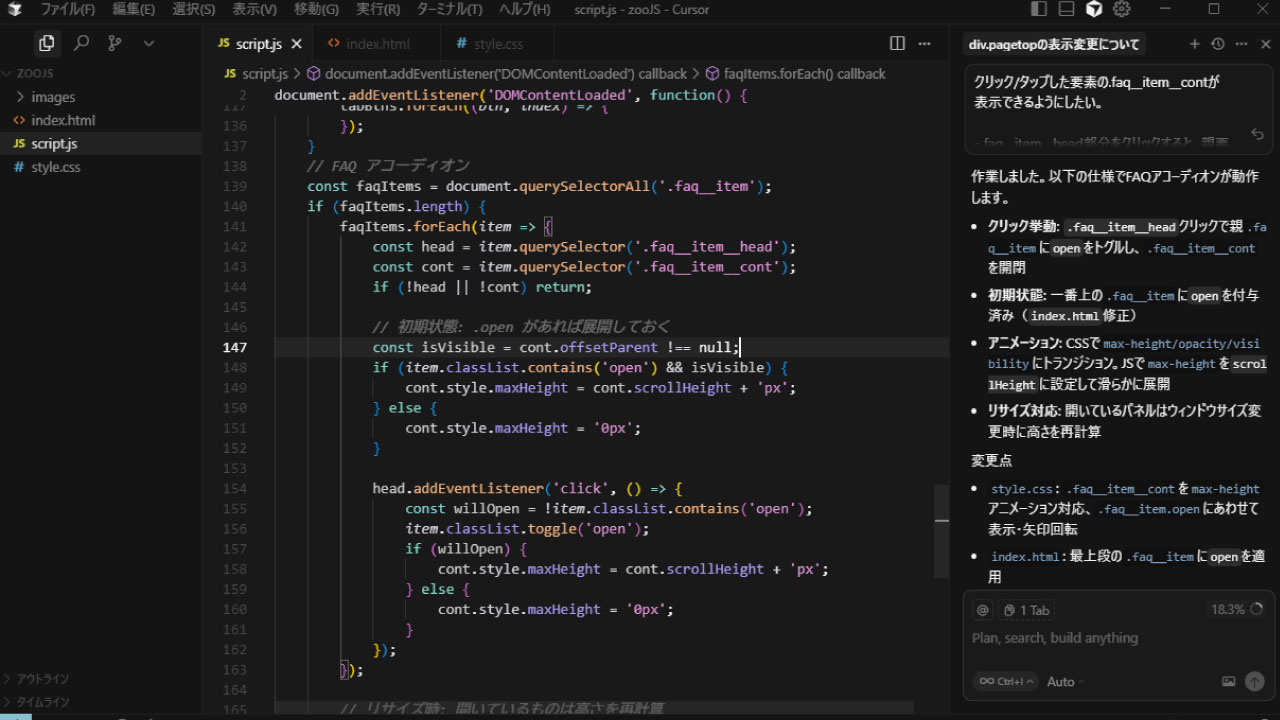Expand the アウトライン section

(x=100, y=679)
